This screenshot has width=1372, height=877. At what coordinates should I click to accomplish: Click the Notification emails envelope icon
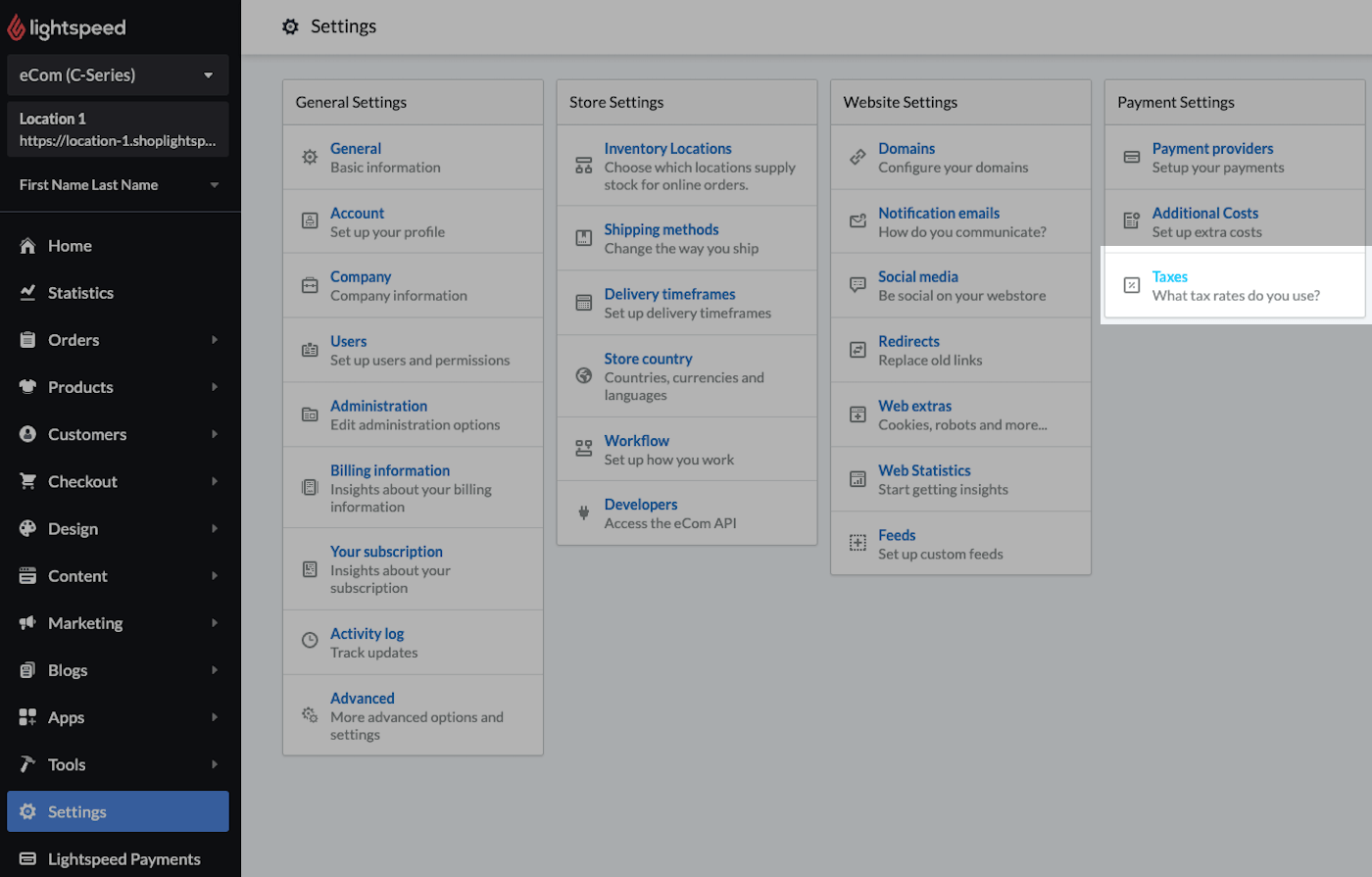(857, 221)
